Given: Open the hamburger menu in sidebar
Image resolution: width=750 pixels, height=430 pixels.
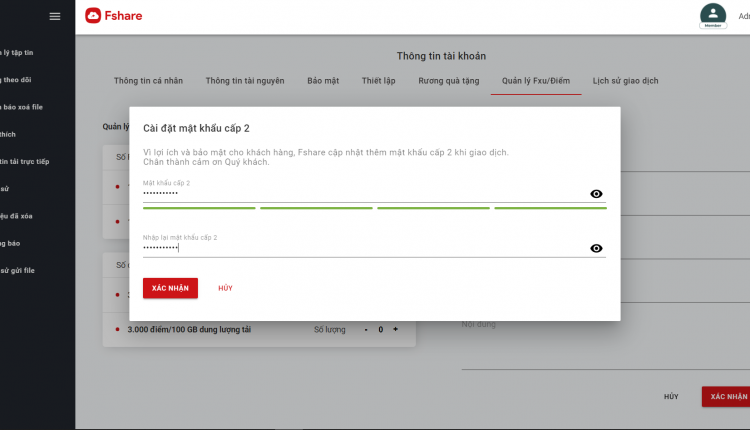Looking at the screenshot, I should point(55,16).
